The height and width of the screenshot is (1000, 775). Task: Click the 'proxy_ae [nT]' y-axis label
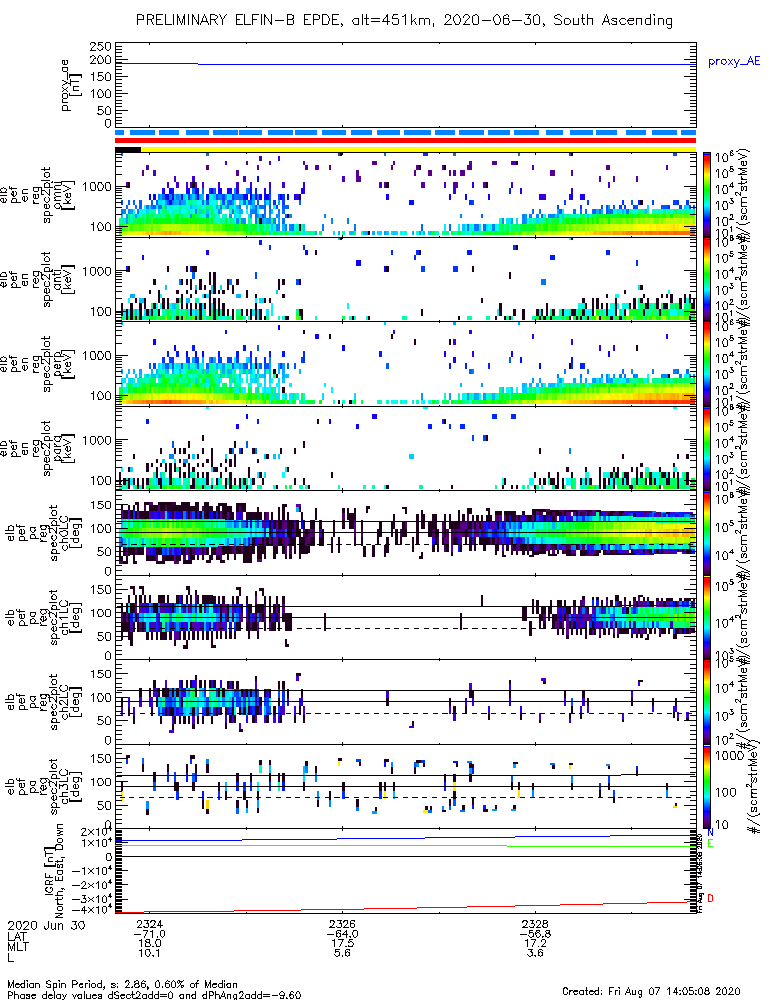tap(70, 85)
